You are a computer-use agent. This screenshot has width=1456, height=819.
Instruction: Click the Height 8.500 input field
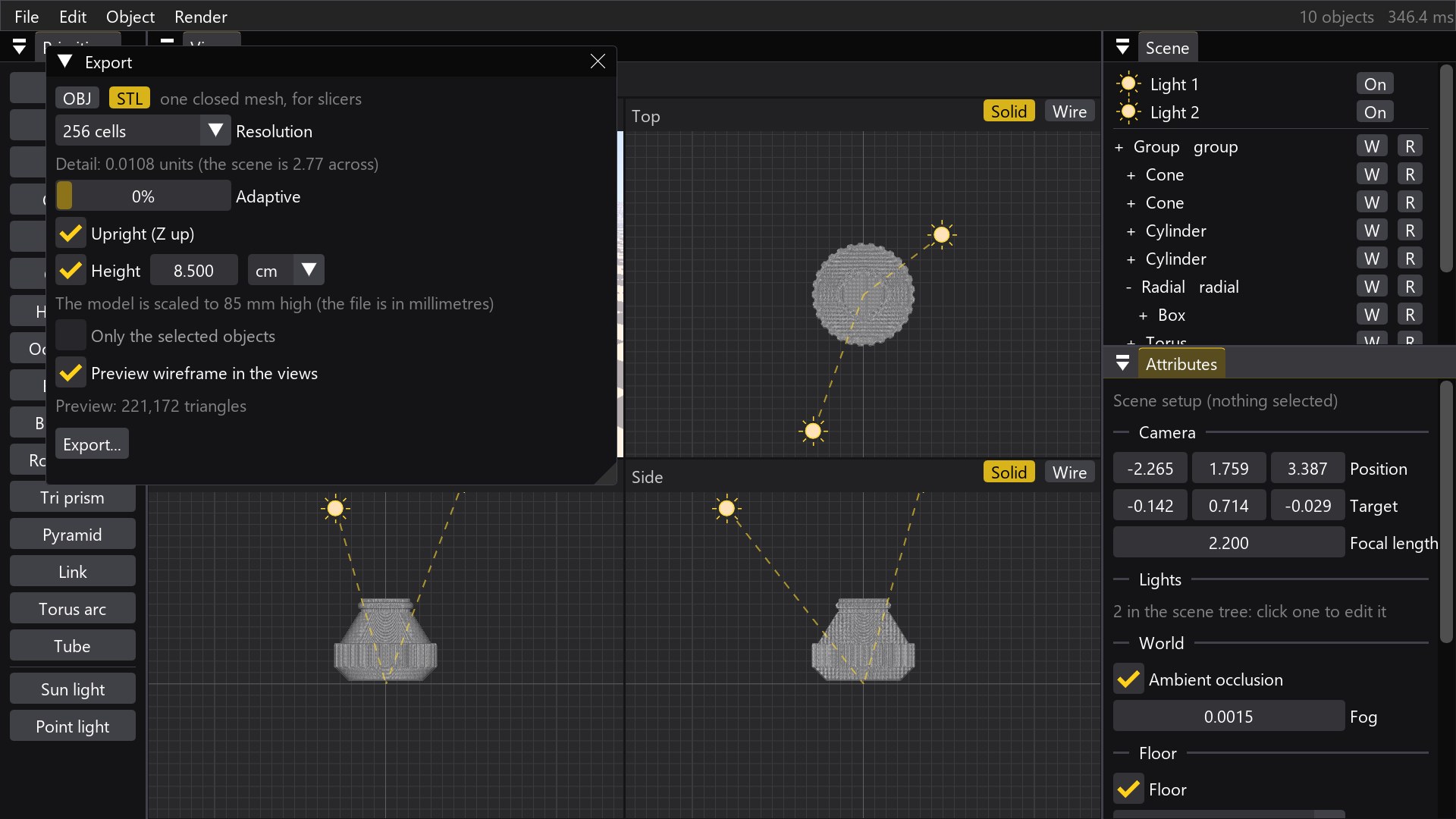pyautogui.click(x=193, y=271)
